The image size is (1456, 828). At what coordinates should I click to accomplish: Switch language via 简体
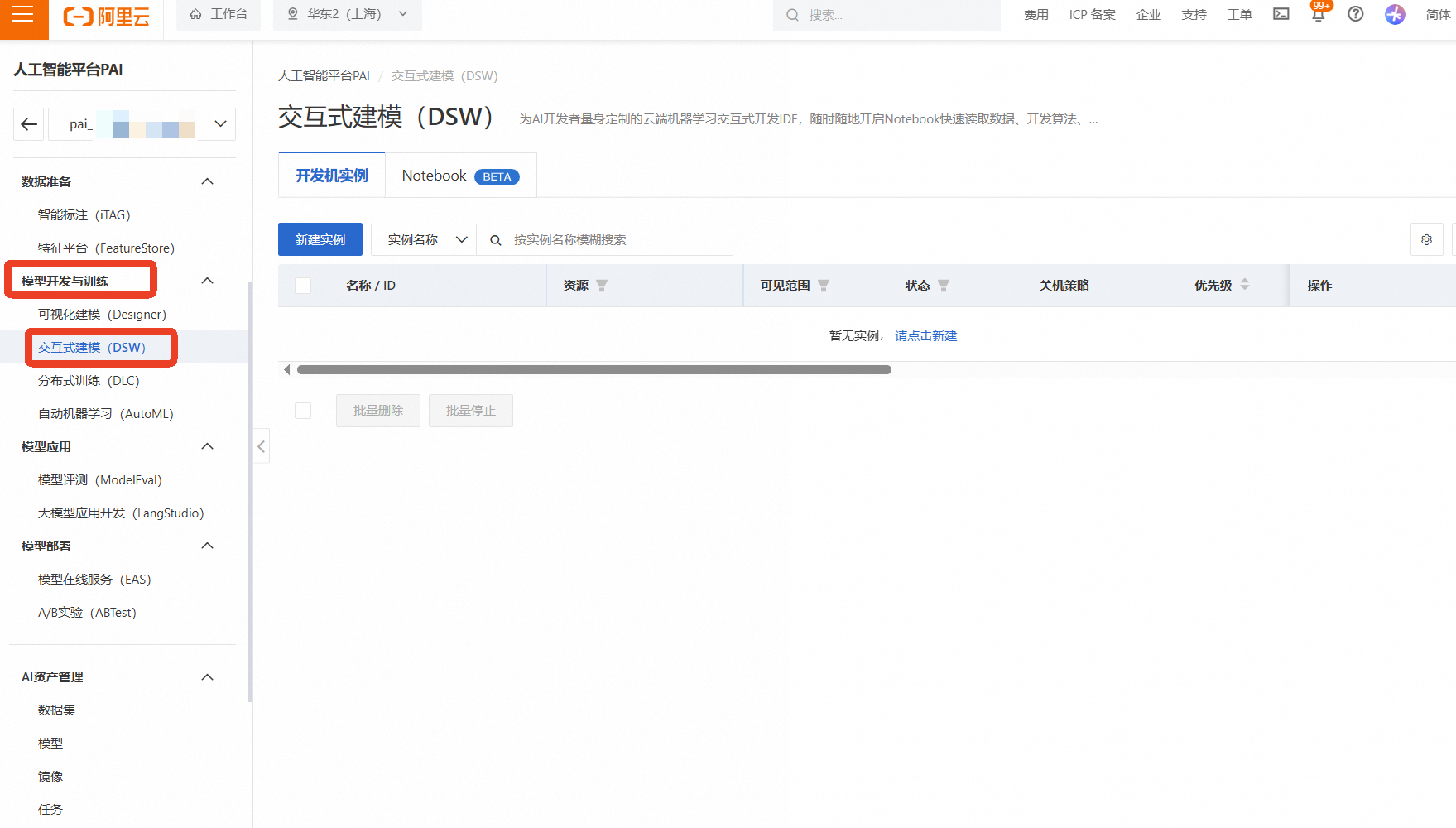1438,15
